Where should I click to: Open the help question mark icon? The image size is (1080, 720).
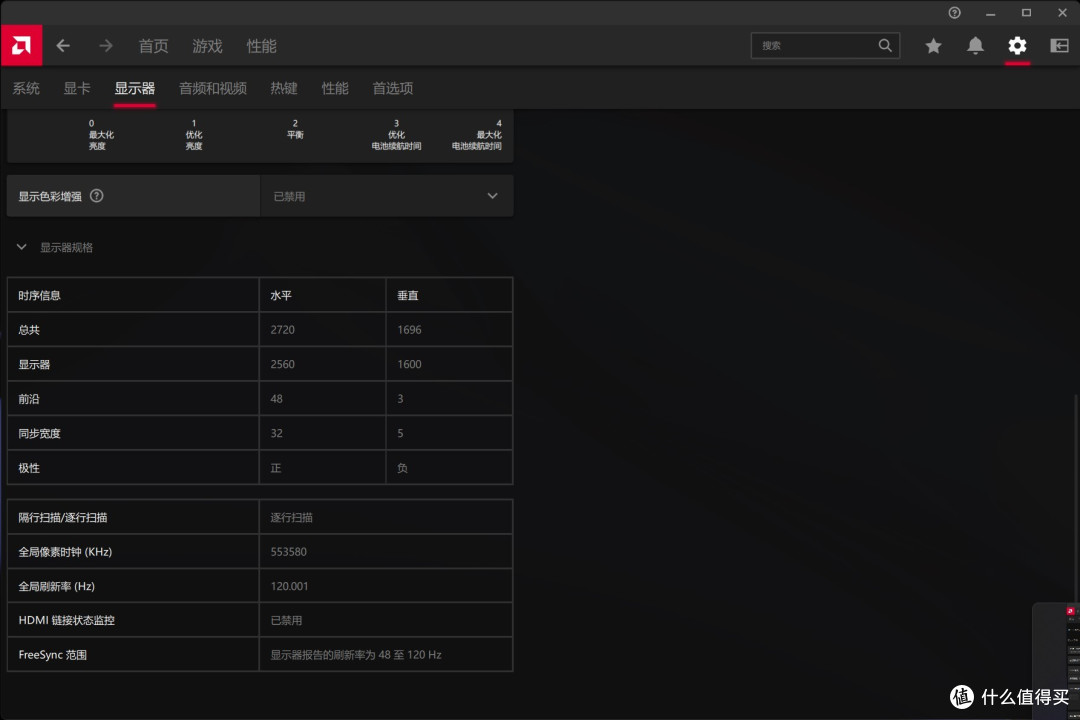[955, 12]
